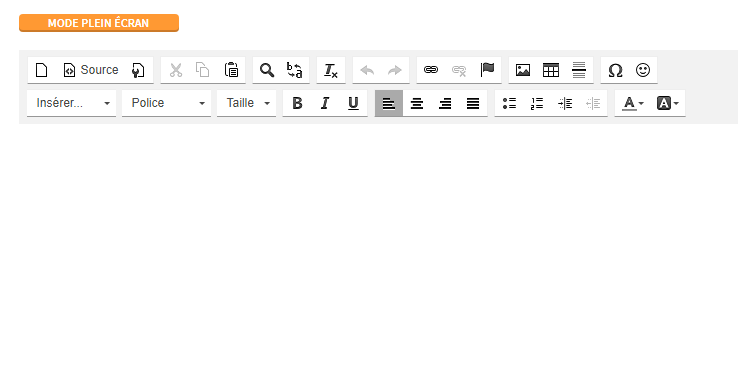Toggle bold formatting

(297, 103)
